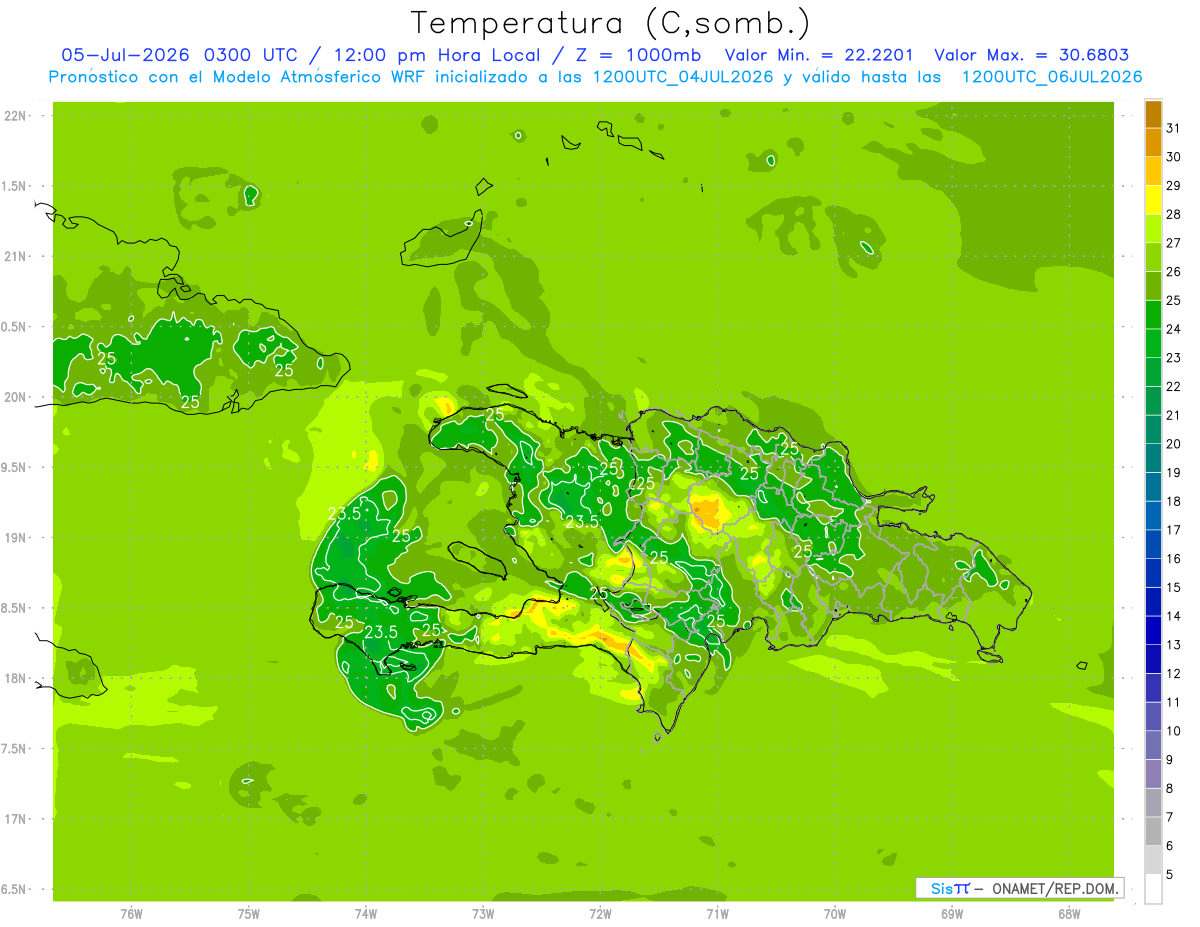Click the "69W" longitude axis label
The image size is (1200, 927).
(952, 914)
